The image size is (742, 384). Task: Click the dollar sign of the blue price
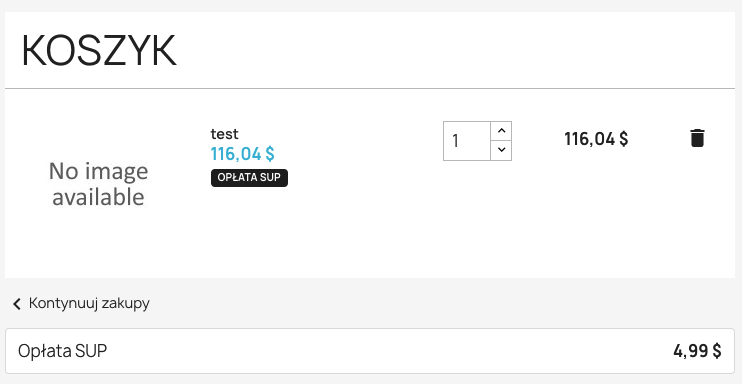click(270, 154)
